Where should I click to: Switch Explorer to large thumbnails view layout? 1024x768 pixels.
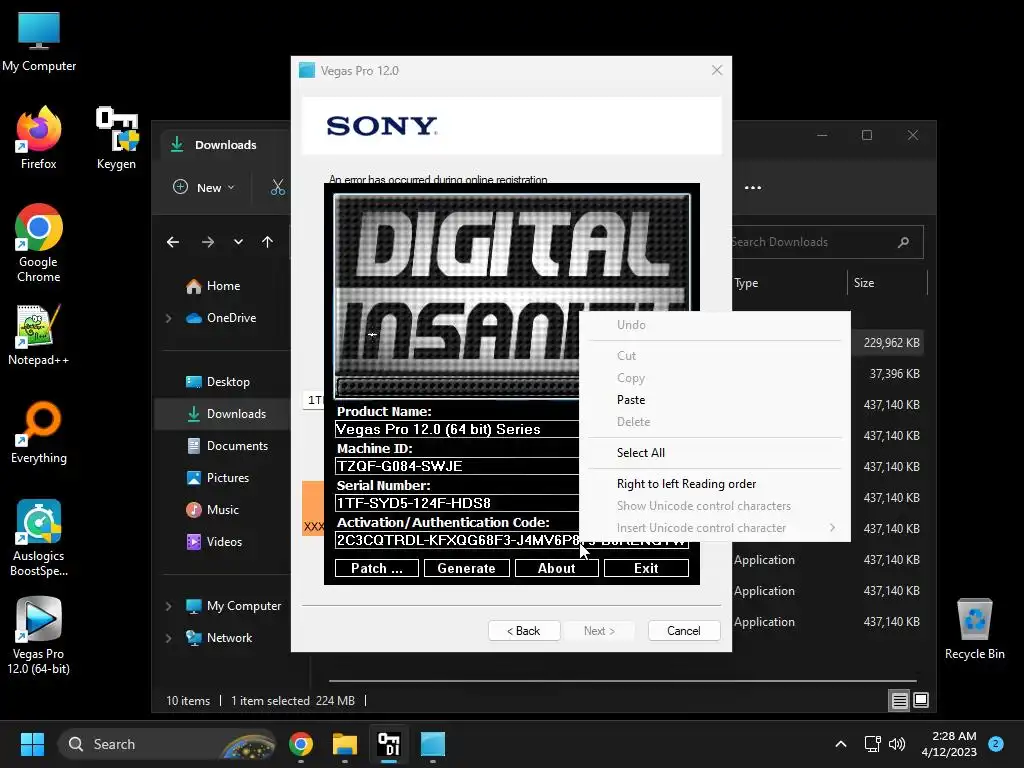(x=921, y=701)
